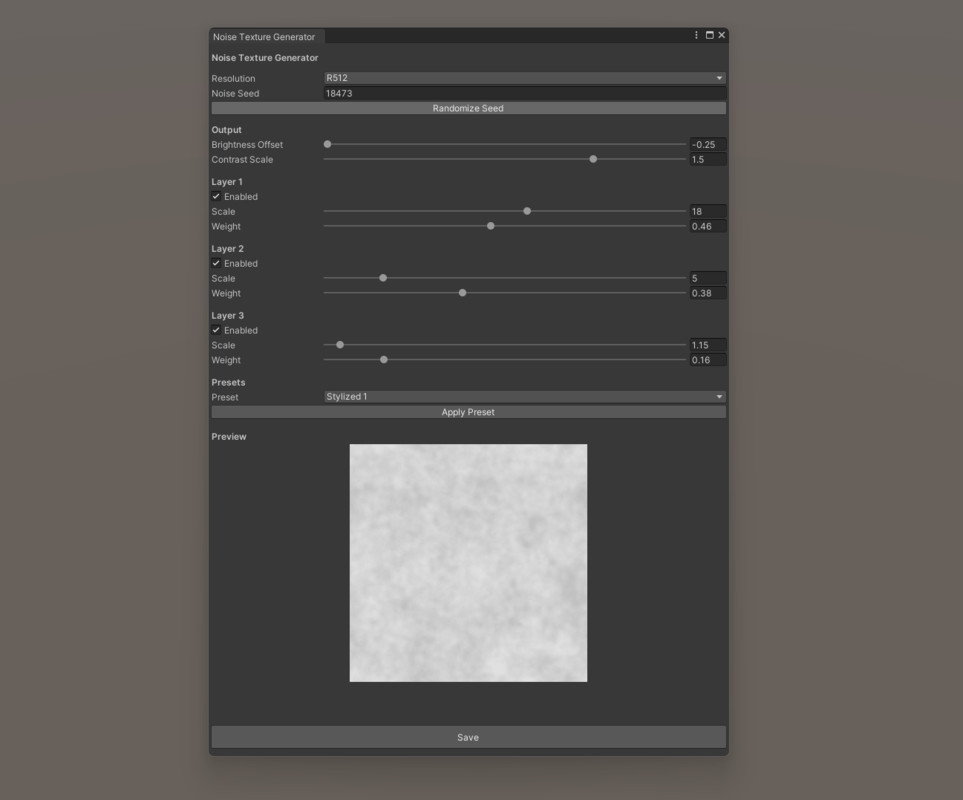963x800 pixels.
Task: Click the Randomize Seed button
Action: 468,108
